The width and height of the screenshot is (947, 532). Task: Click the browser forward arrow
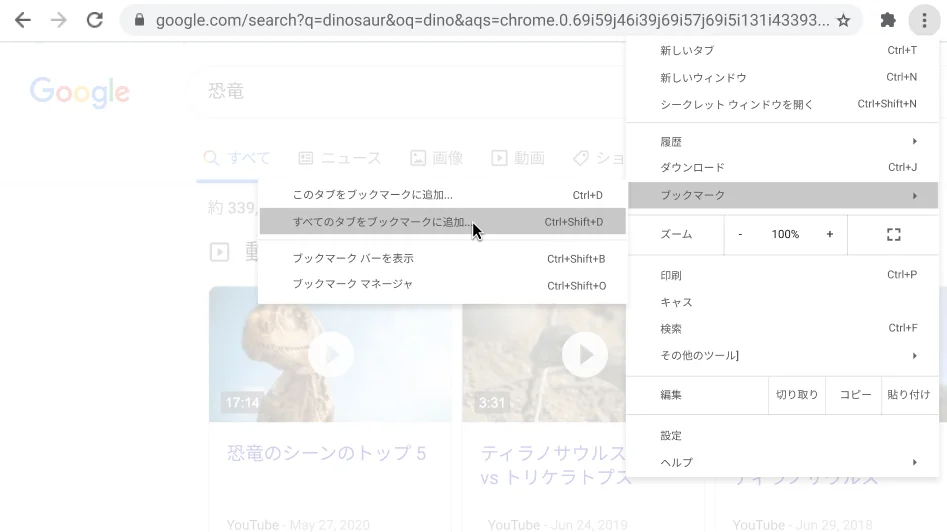pyautogui.click(x=57, y=20)
